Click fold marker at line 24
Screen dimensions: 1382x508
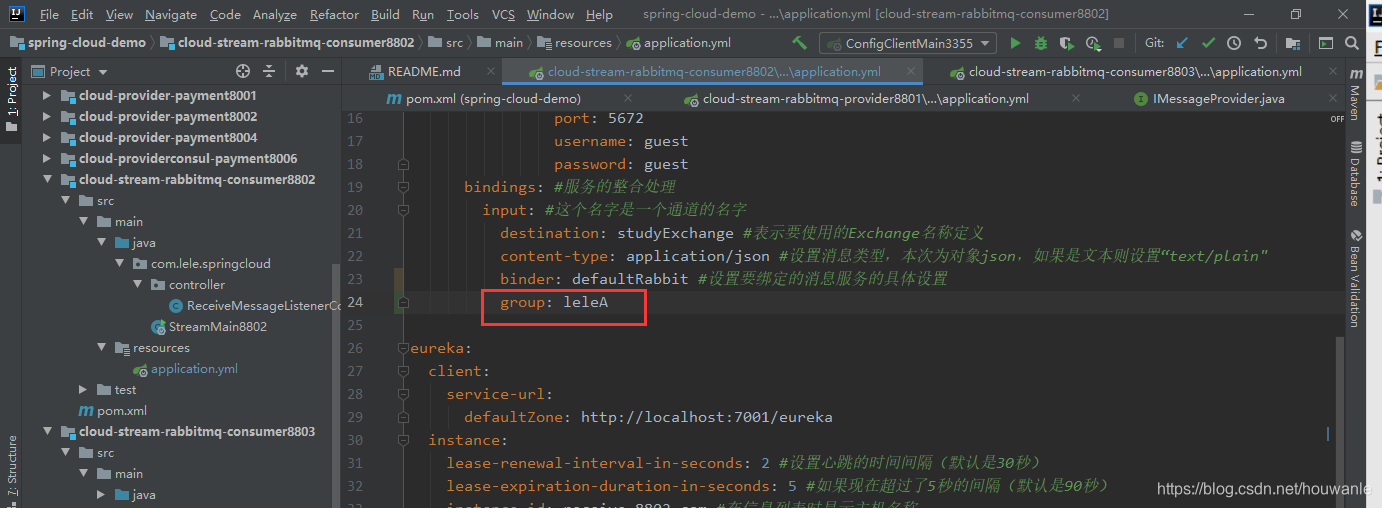pyautogui.click(x=403, y=302)
